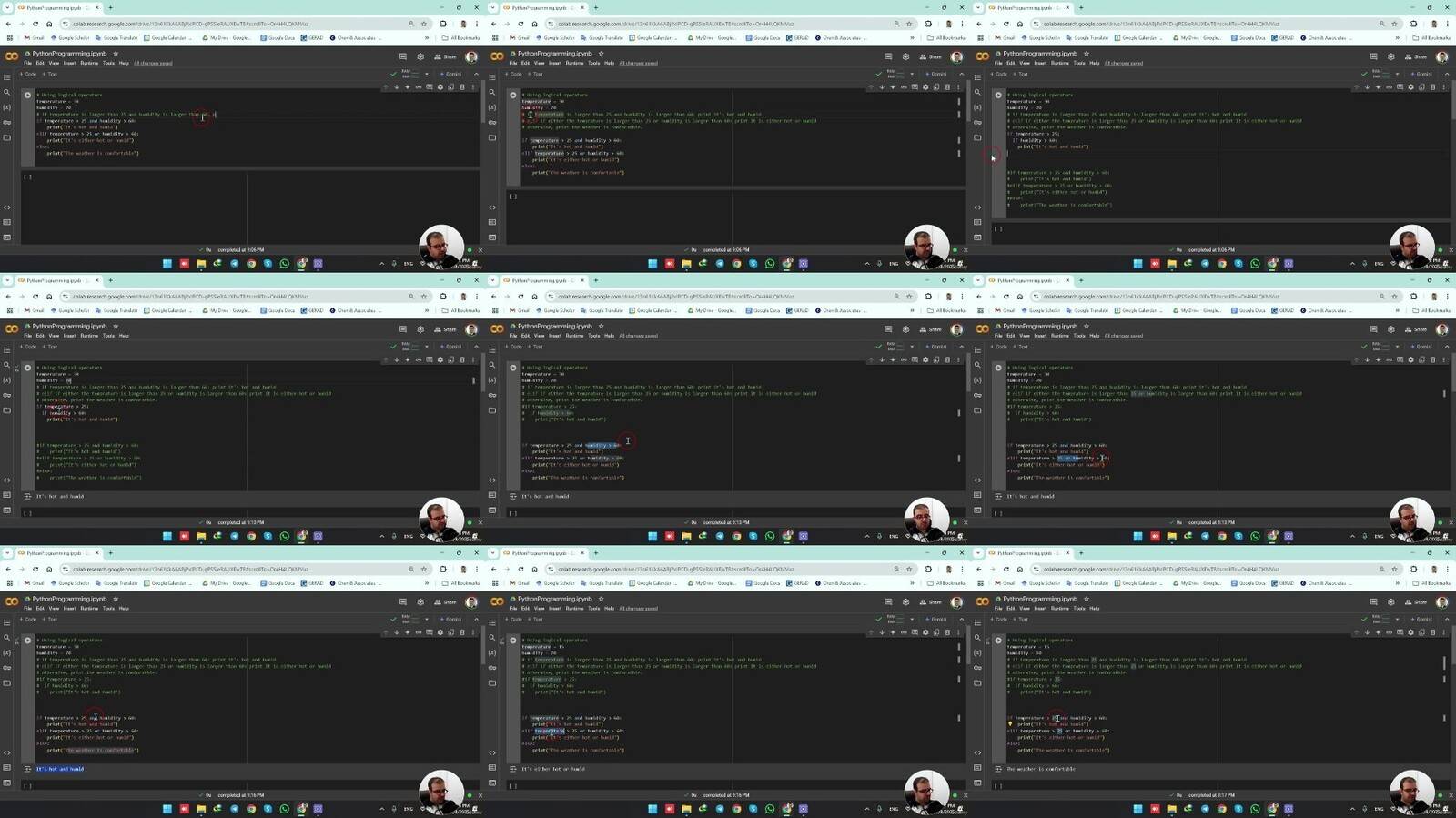Open notebook comments icon in top-right frame
Viewport: 1456px width, 818px height.
[1373, 56]
